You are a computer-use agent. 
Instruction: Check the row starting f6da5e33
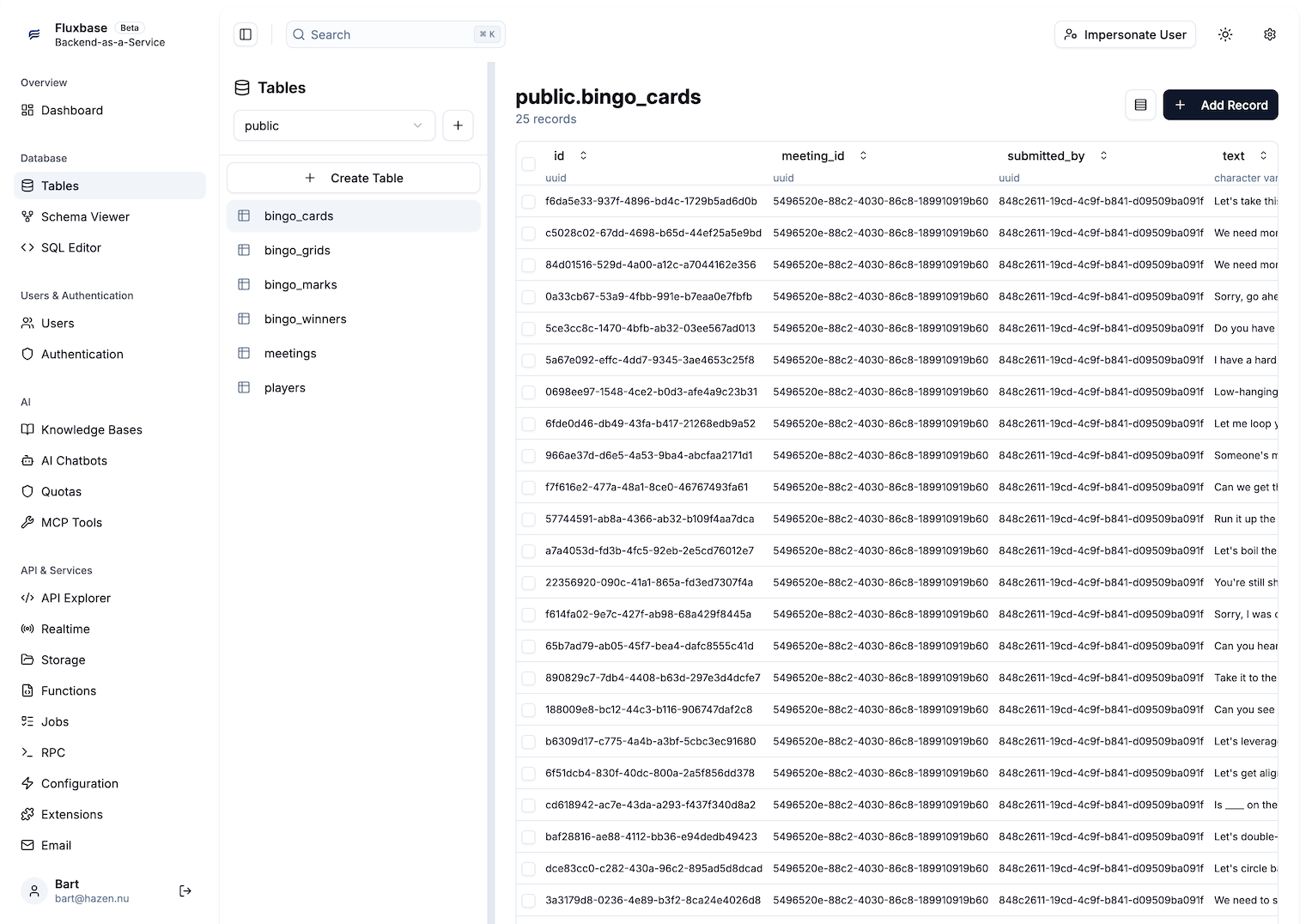point(529,202)
